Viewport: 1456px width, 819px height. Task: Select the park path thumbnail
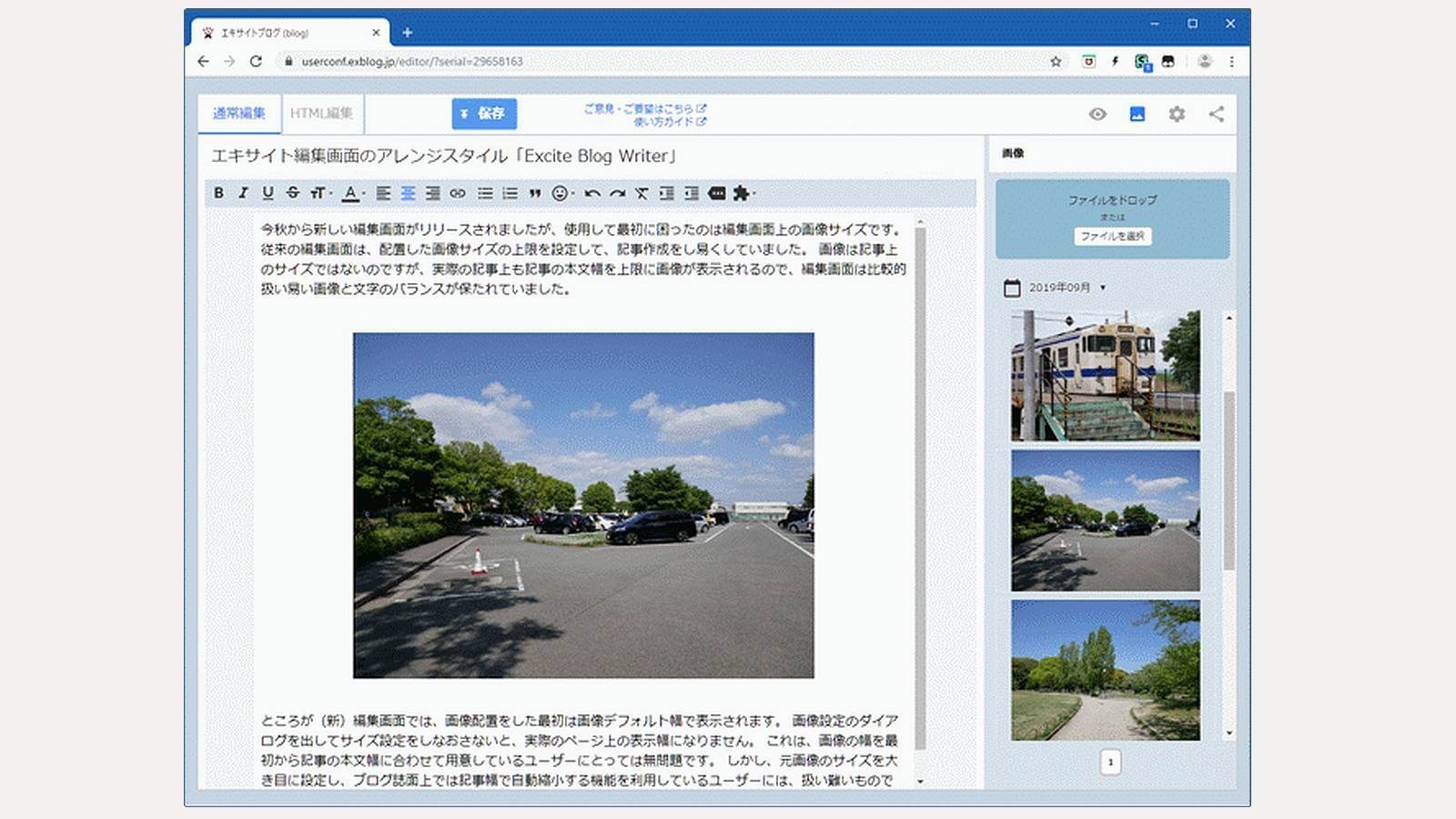pyautogui.click(x=1106, y=670)
